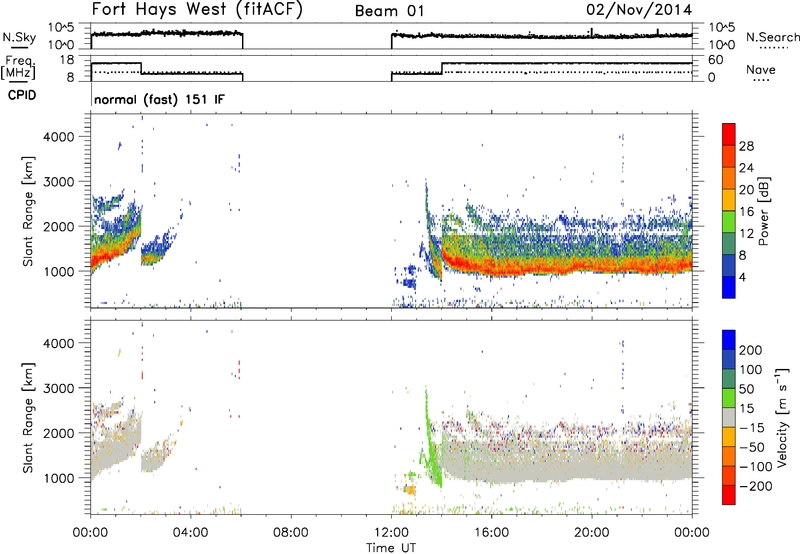This screenshot has width=800, height=554.
Task: Click the orange velocity patch near 12:45 UT
Action: [410, 490]
